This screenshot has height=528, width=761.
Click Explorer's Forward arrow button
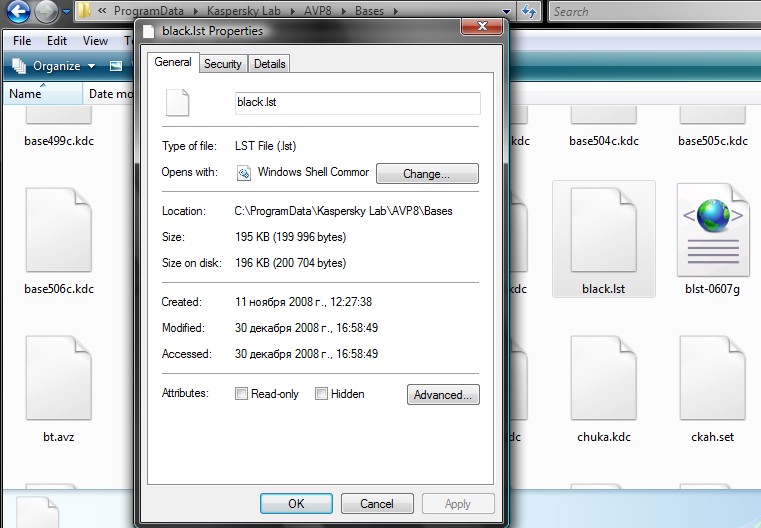point(47,11)
